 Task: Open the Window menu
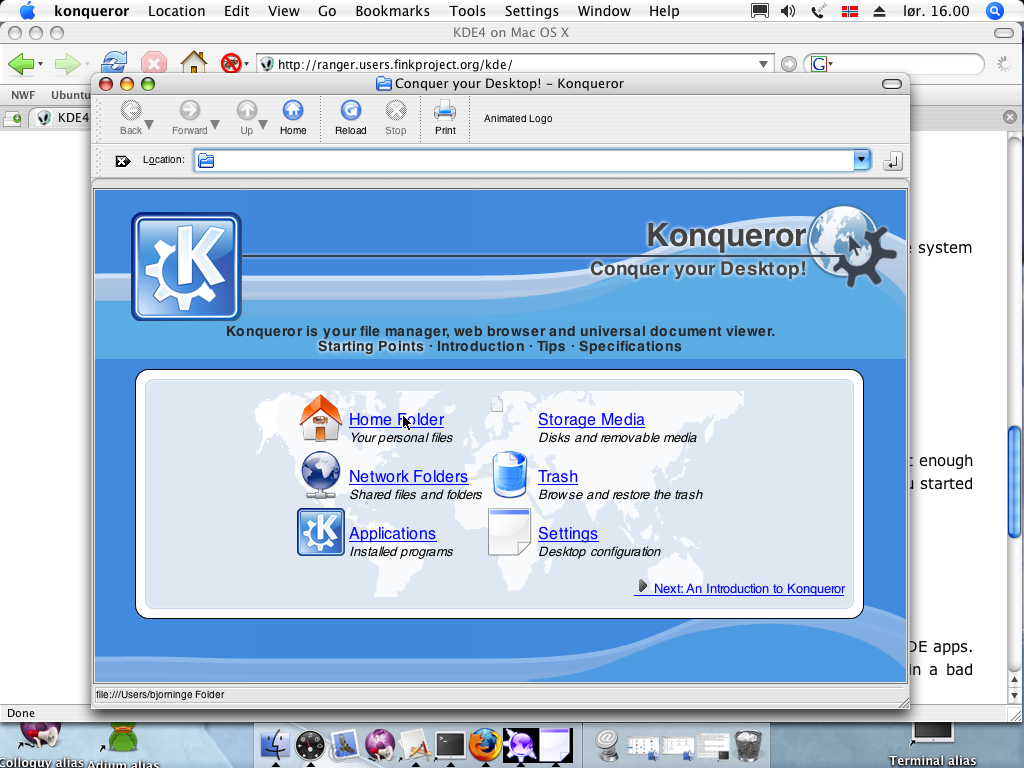(x=604, y=11)
